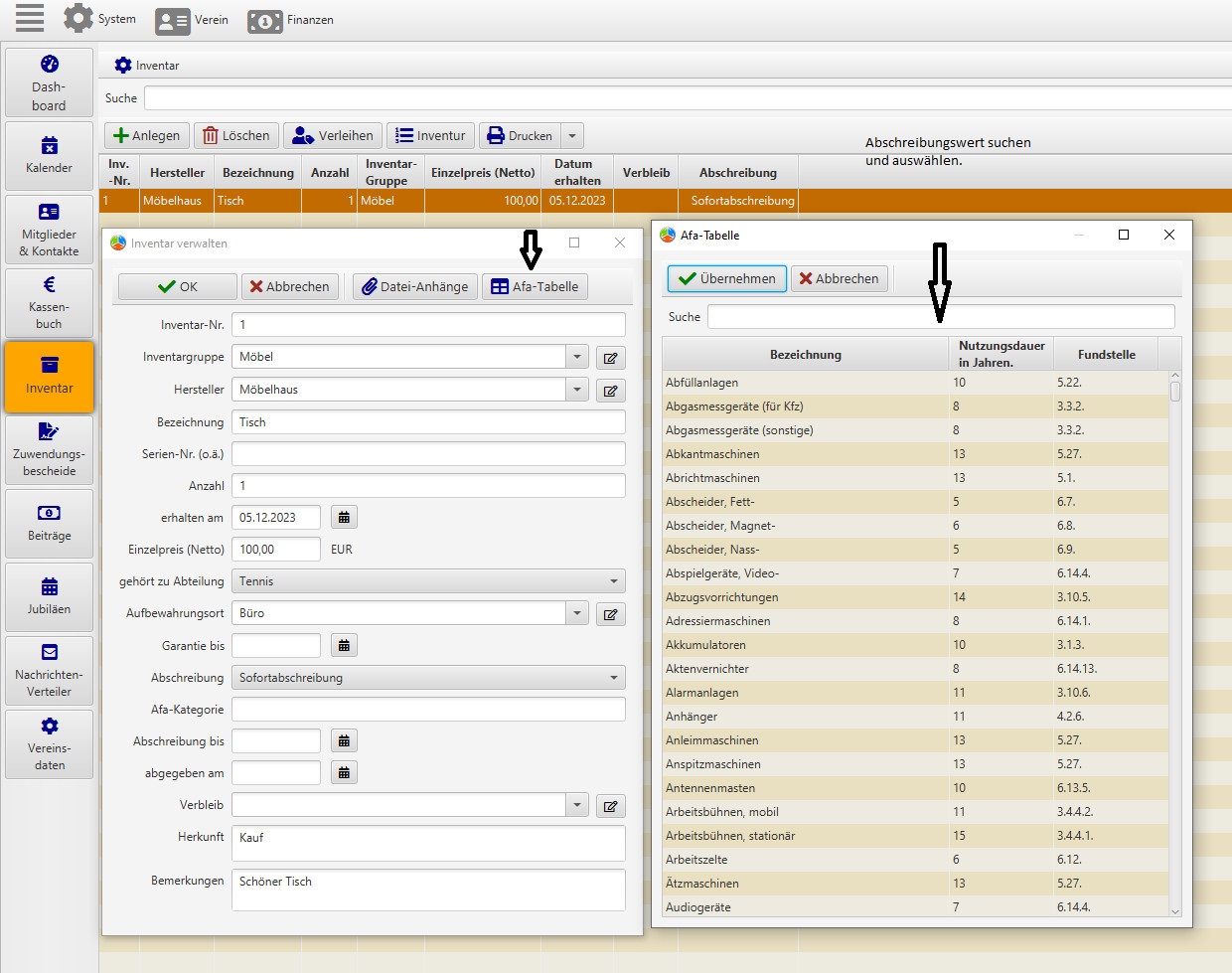Expand the Verbleib dropdown
The image size is (1232, 973).
click(x=577, y=805)
